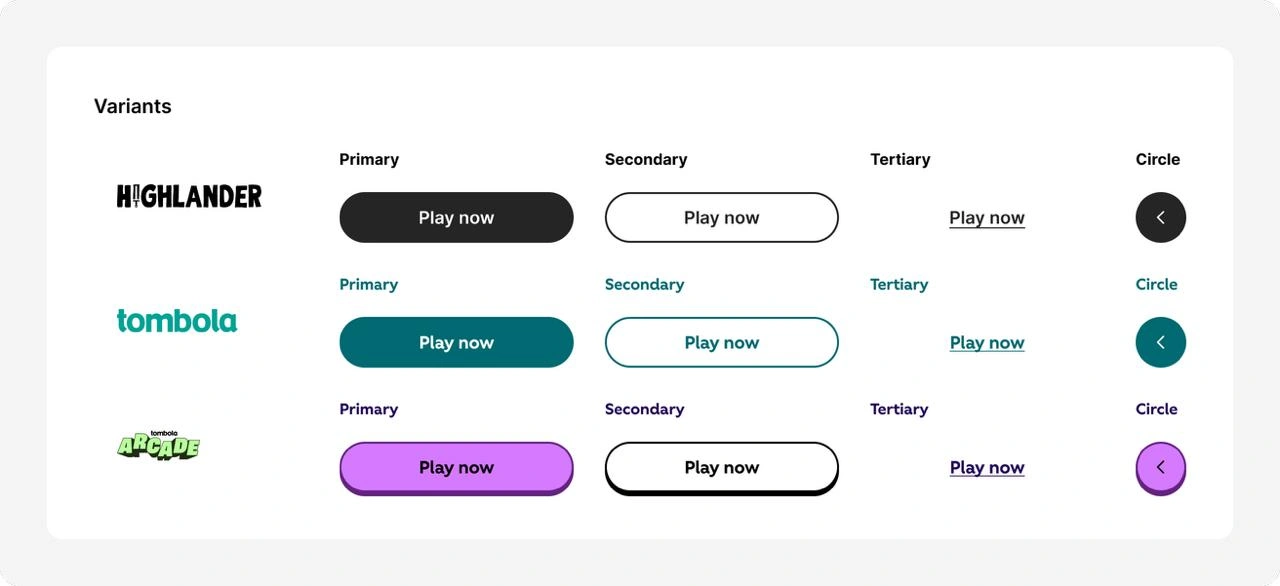Click the black underlined Play now tertiary link

(987, 218)
